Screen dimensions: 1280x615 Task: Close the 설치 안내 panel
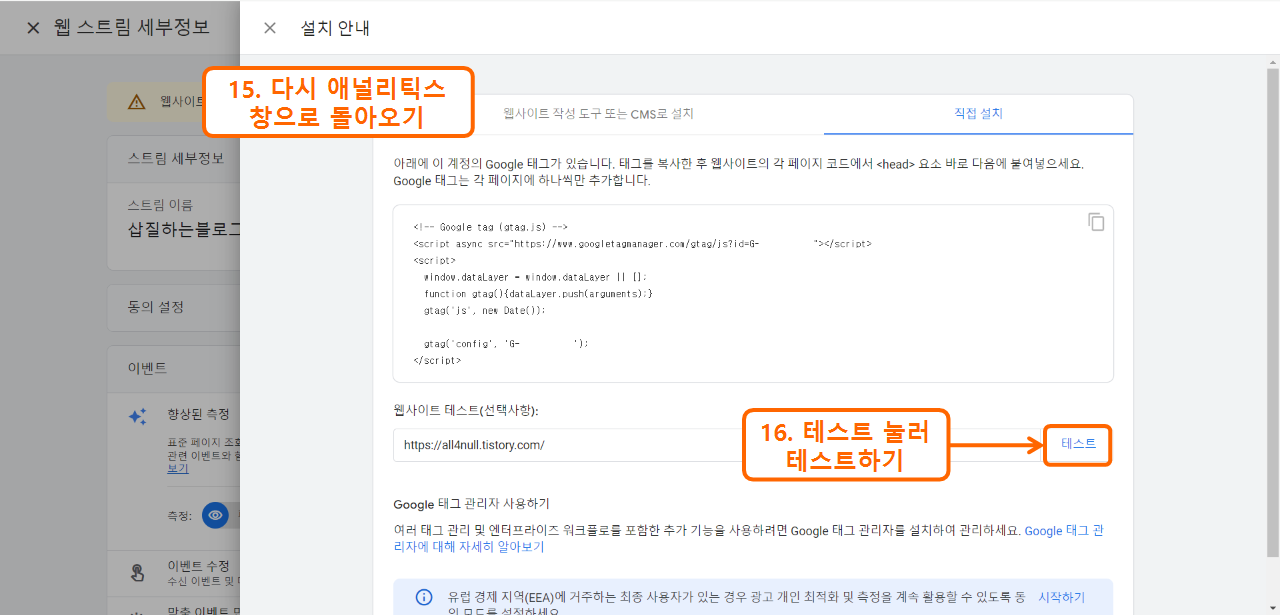(x=270, y=28)
